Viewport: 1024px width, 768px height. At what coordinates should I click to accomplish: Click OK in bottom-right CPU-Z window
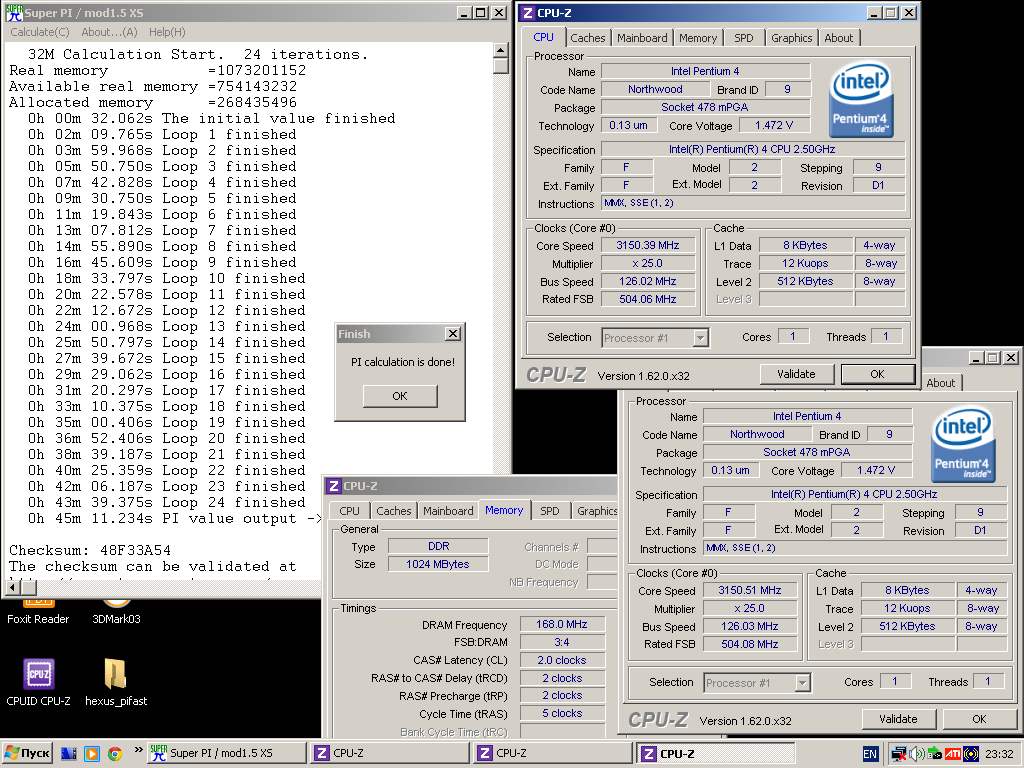tap(979, 719)
